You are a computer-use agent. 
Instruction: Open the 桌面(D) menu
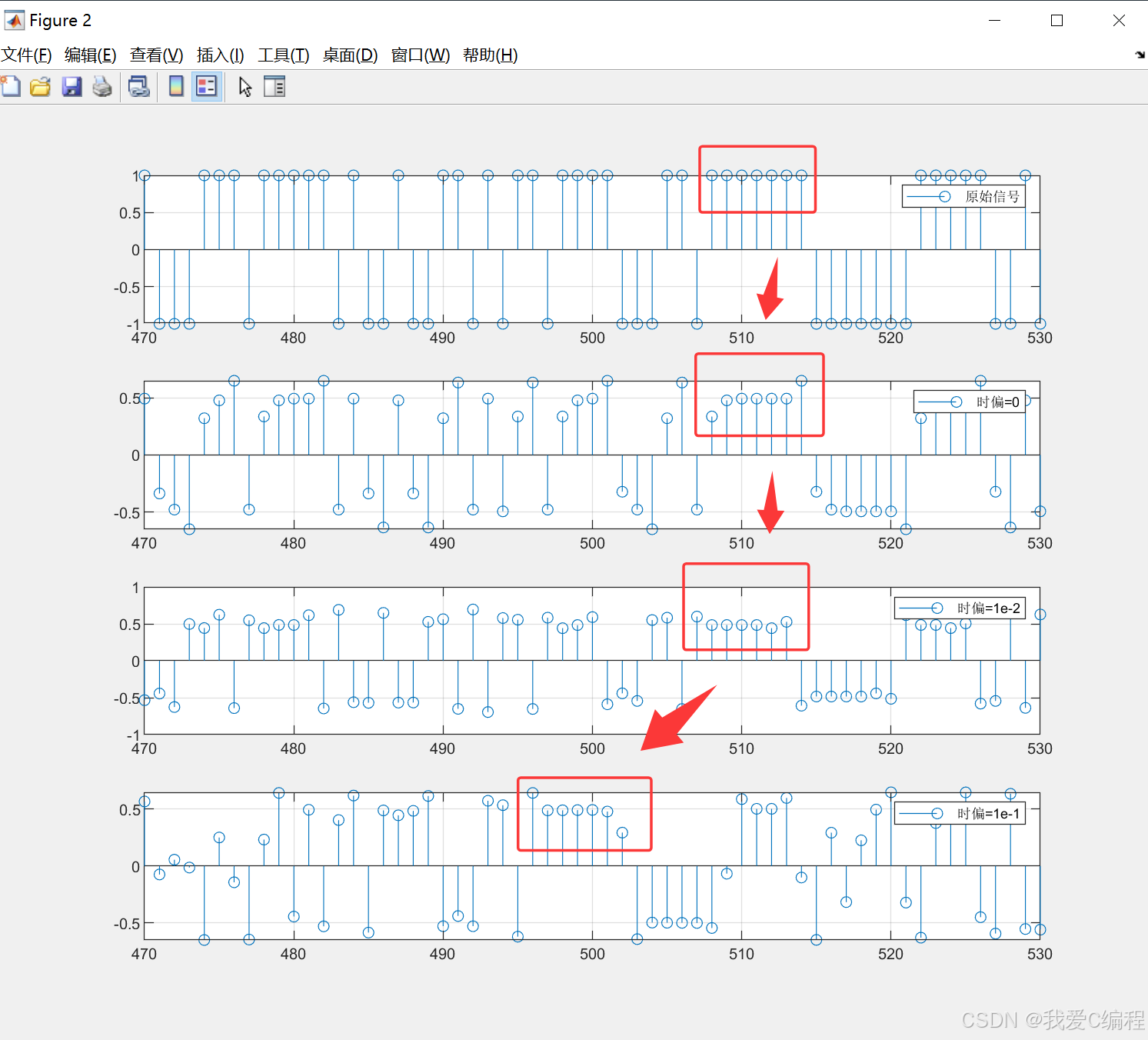click(351, 55)
